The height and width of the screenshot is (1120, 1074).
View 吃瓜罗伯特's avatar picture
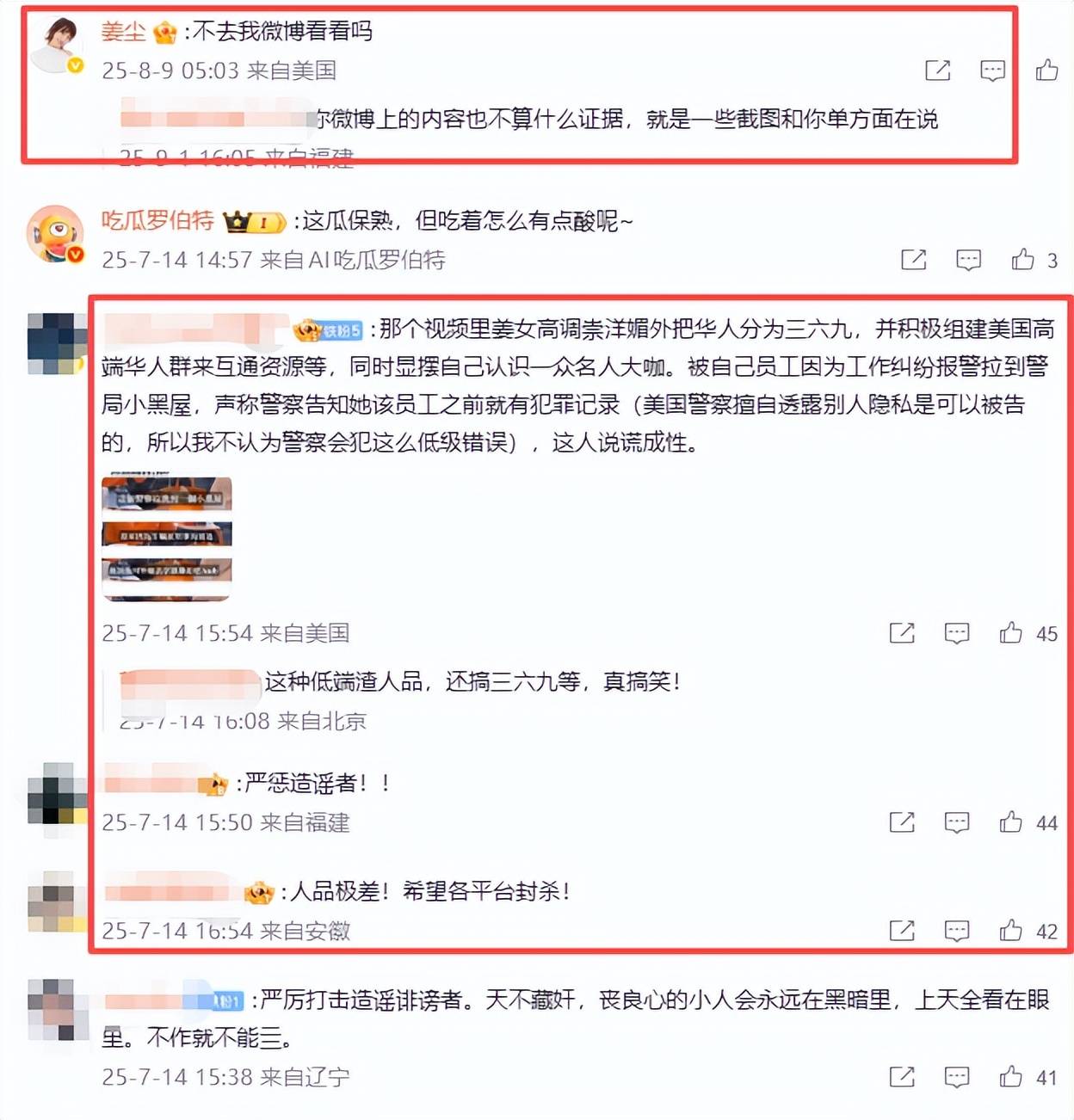(56, 234)
